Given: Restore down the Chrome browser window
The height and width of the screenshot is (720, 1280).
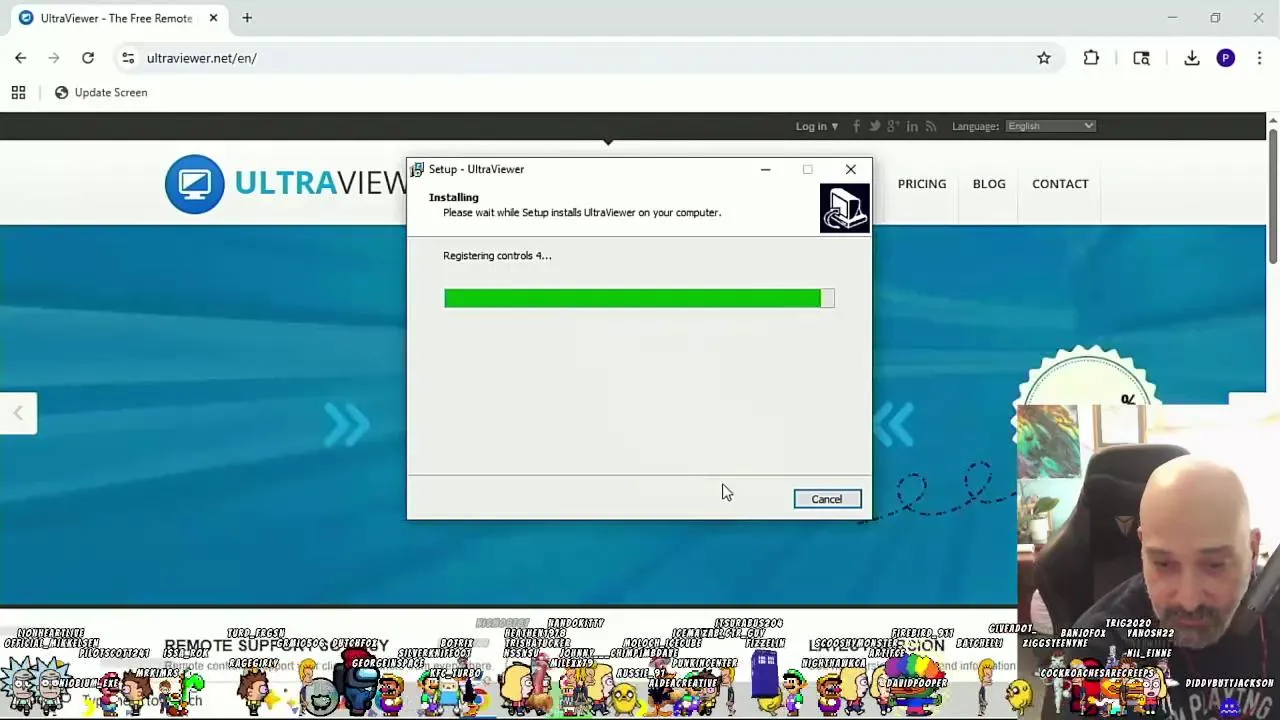Looking at the screenshot, I should [1215, 18].
